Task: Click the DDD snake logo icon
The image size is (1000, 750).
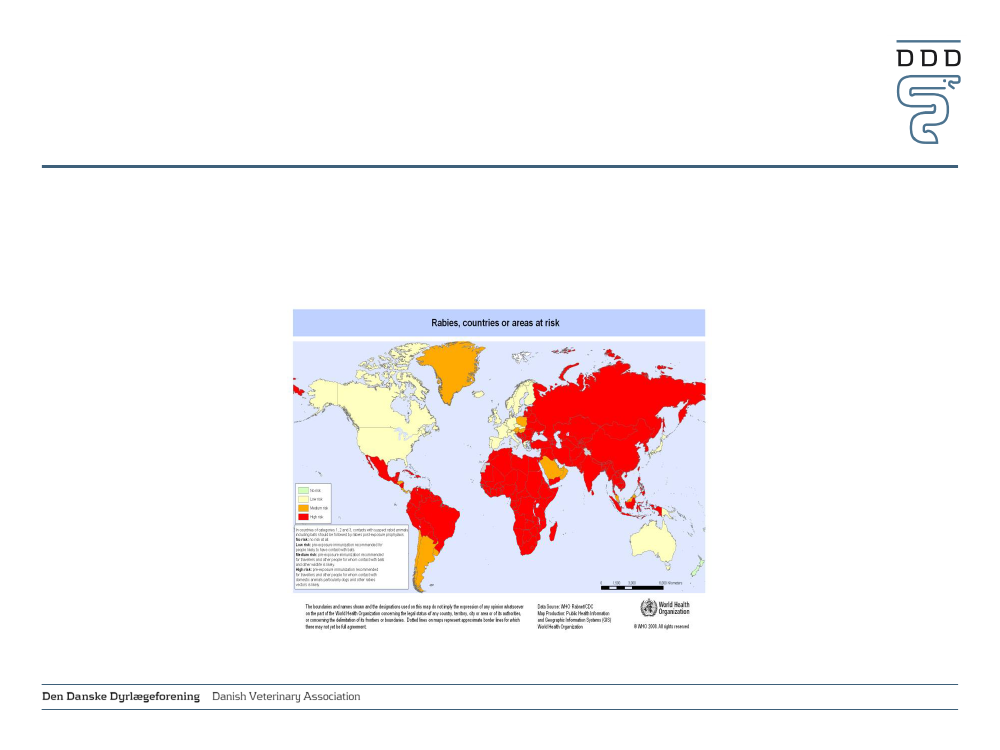Action: click(928, 92)
